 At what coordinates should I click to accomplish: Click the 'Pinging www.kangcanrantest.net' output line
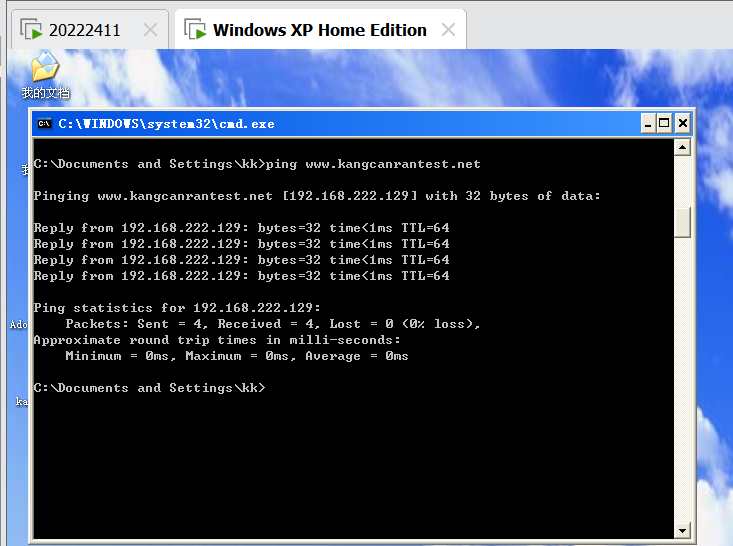[x=317, y=196]
